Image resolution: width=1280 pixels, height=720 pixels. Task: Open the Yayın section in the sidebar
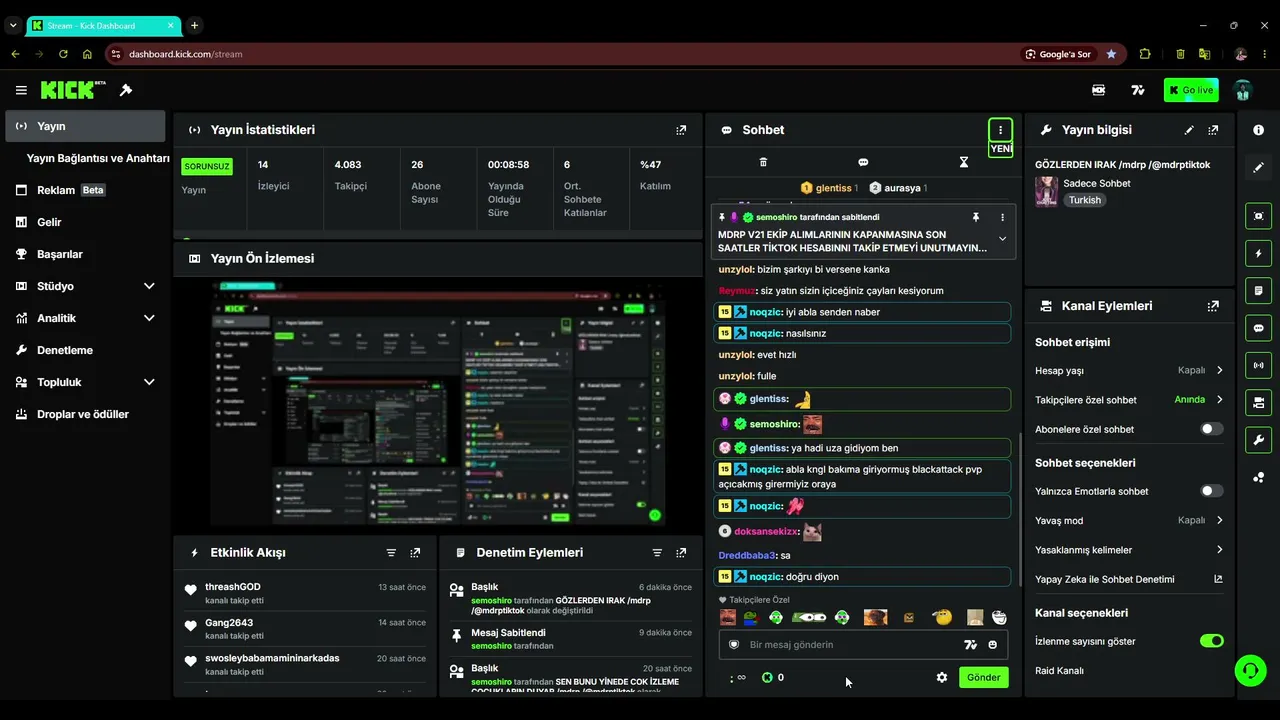pyautogui.click(x=85, y=126)
